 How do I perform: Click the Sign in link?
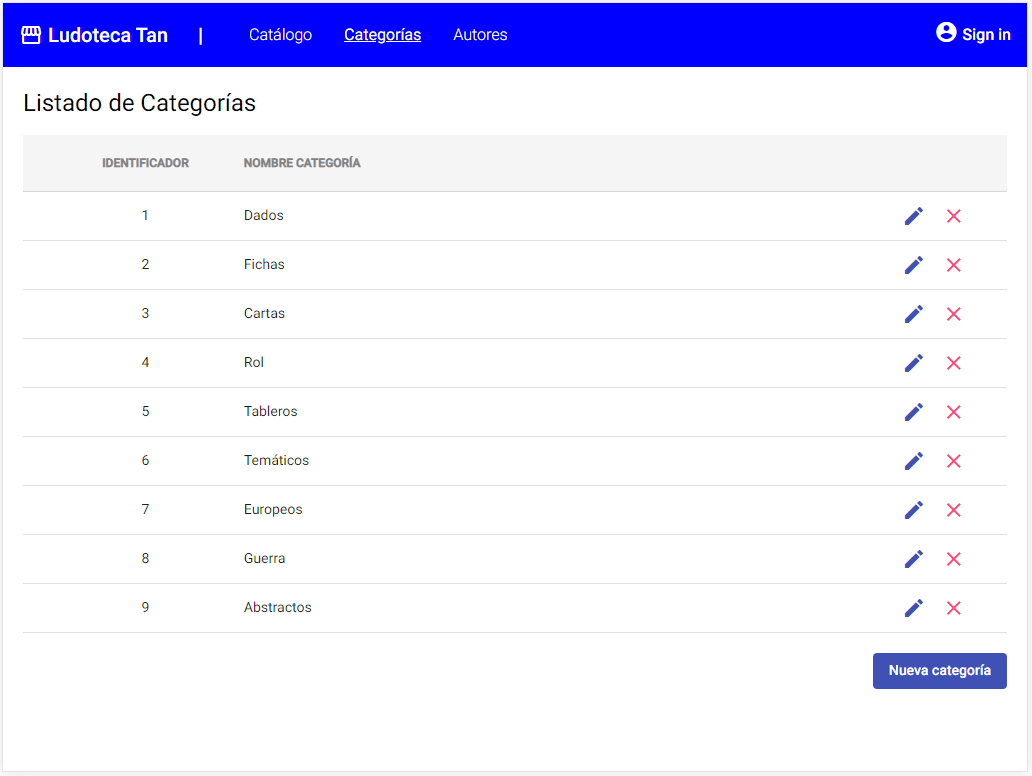[984, 33]
